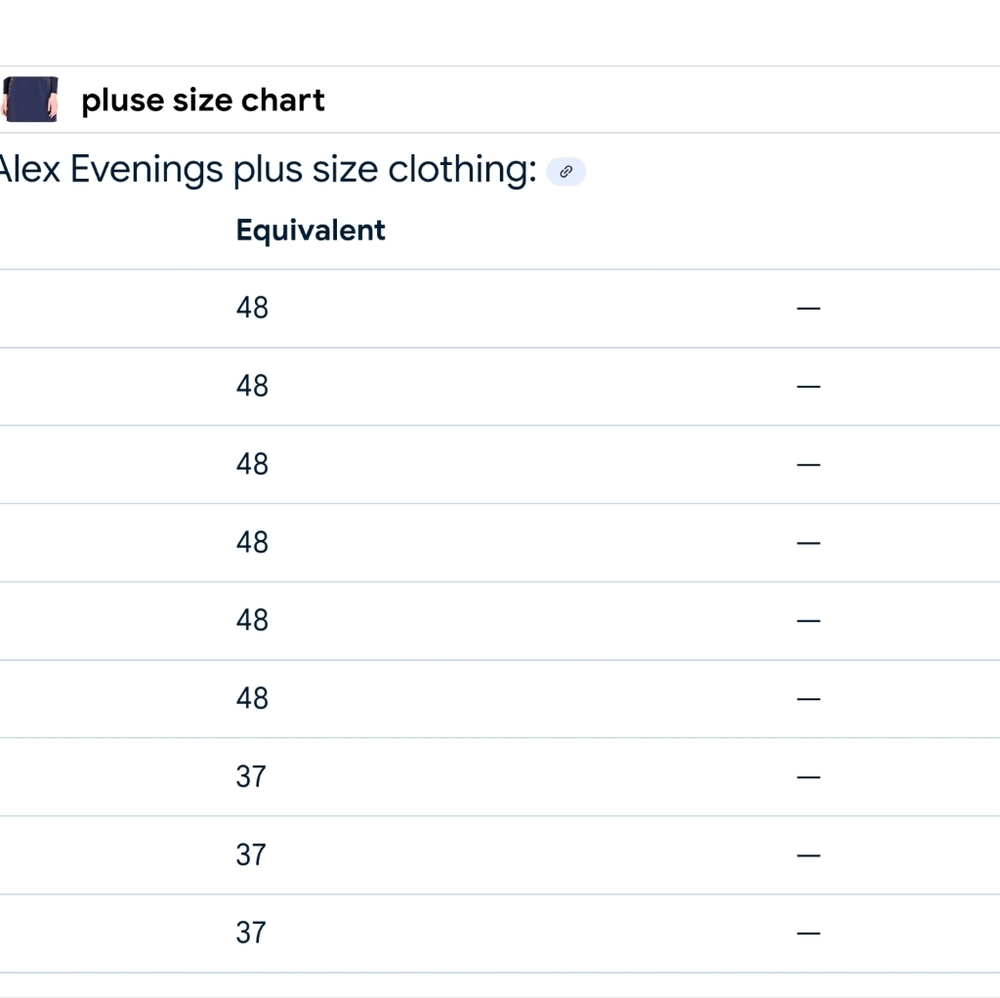The image size is (1000, 998).
Task: Click the dash in the last 37 row
Action: pos(808,934)
